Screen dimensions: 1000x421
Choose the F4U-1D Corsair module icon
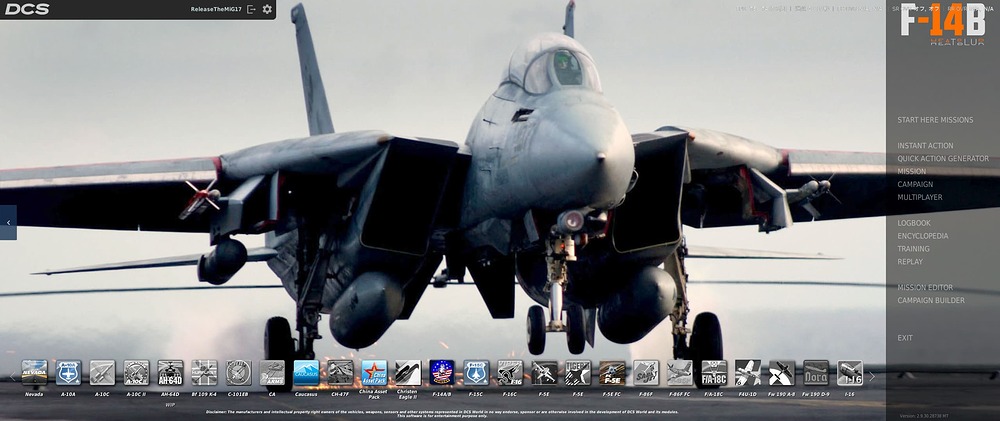click(x=748, y=373)
